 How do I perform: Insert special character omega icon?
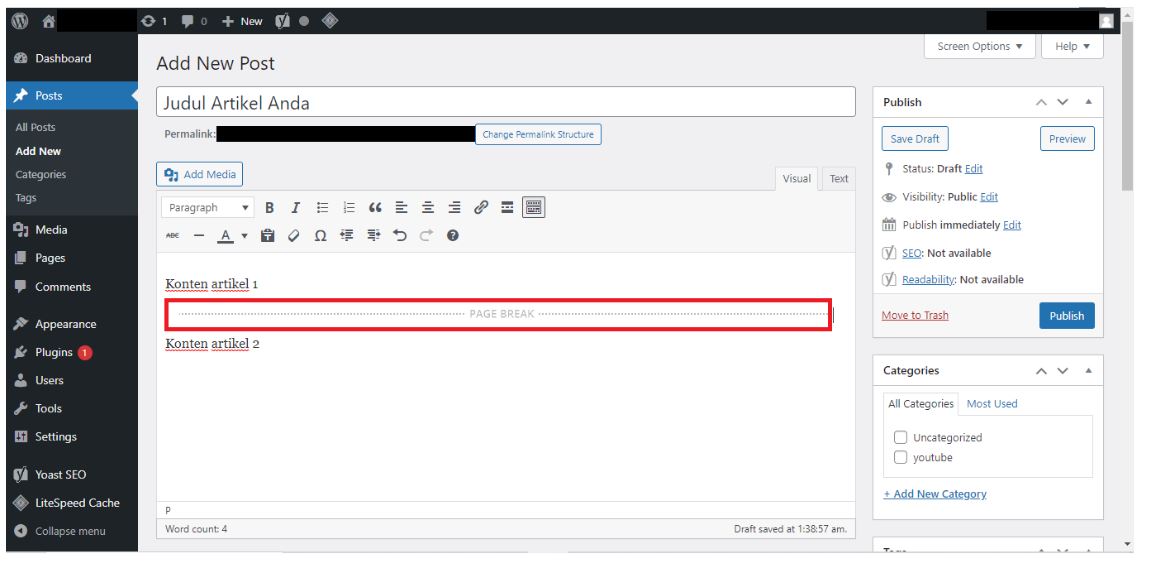tap(321, 235)
